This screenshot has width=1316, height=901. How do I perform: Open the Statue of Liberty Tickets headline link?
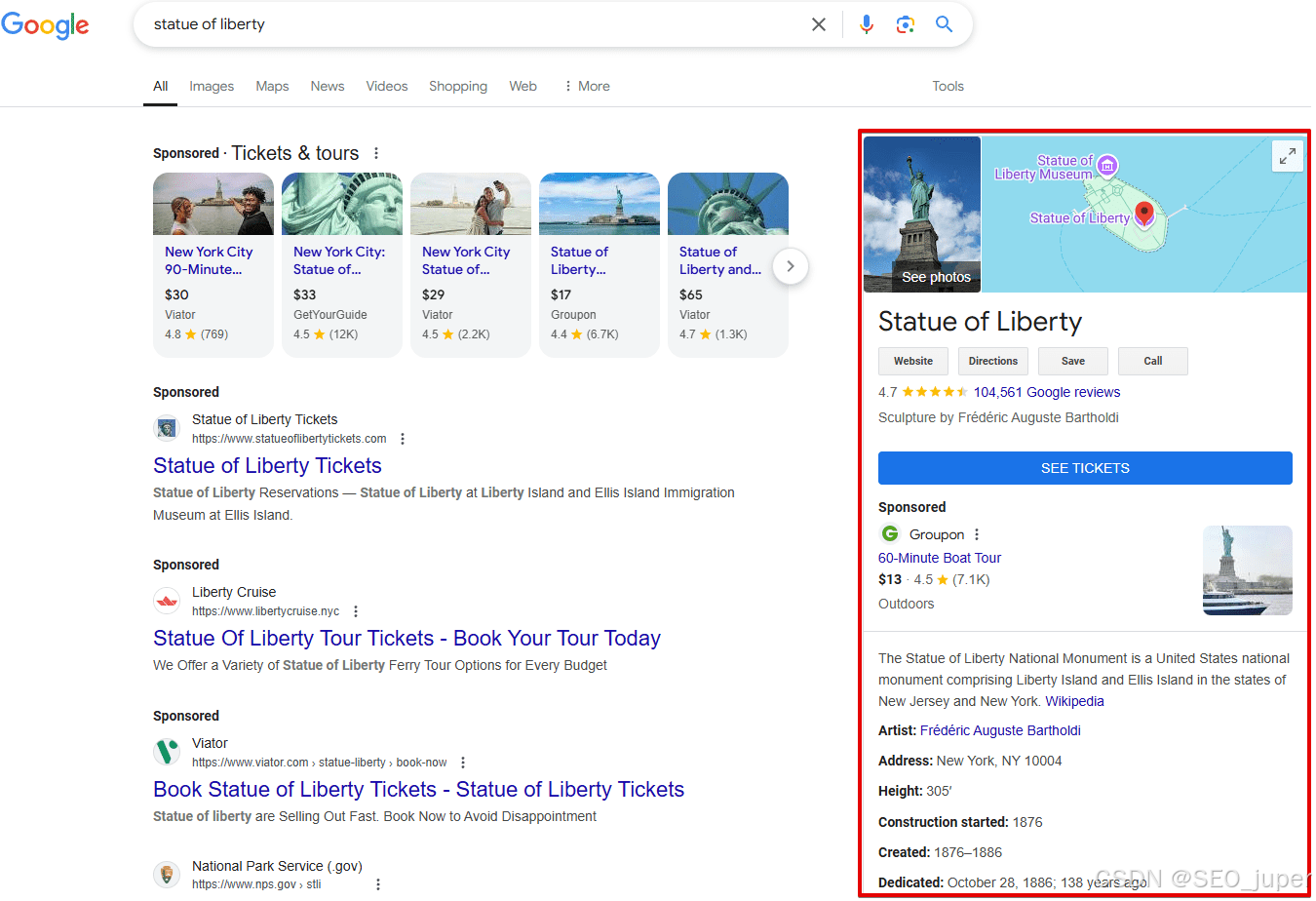(x=267, y=466)
